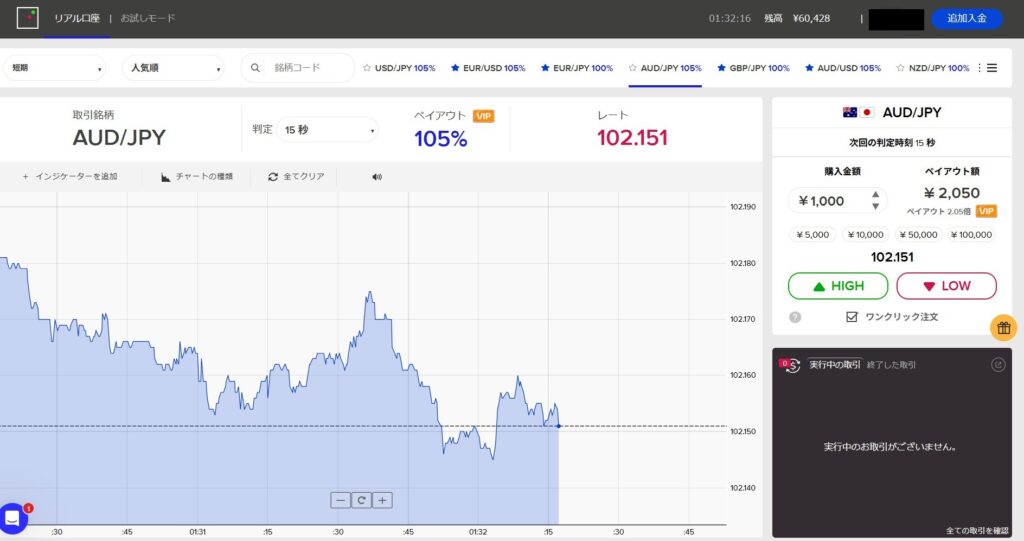Open the 判定 15 秒 expiry dropdown
Image resolution: width=1024 pixels, height=541 pixels.
pos(327,130)
